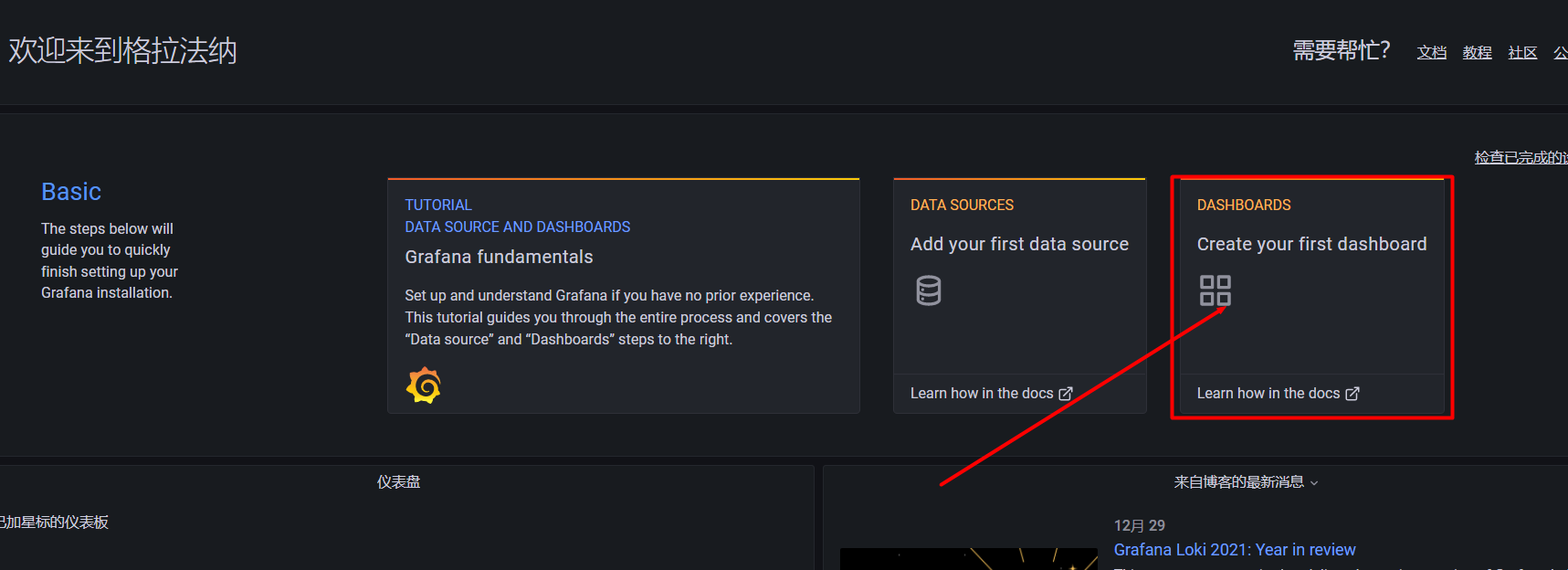This screenshot has width=1568, height=570.
Task: Click the Basic heading
Action: 71,192
